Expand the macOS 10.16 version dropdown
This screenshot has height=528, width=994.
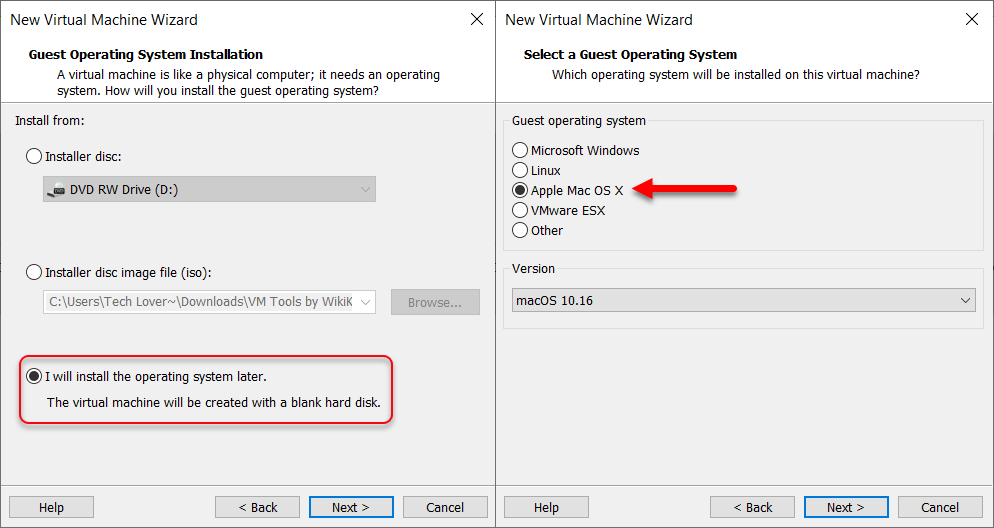click(744, 300)
